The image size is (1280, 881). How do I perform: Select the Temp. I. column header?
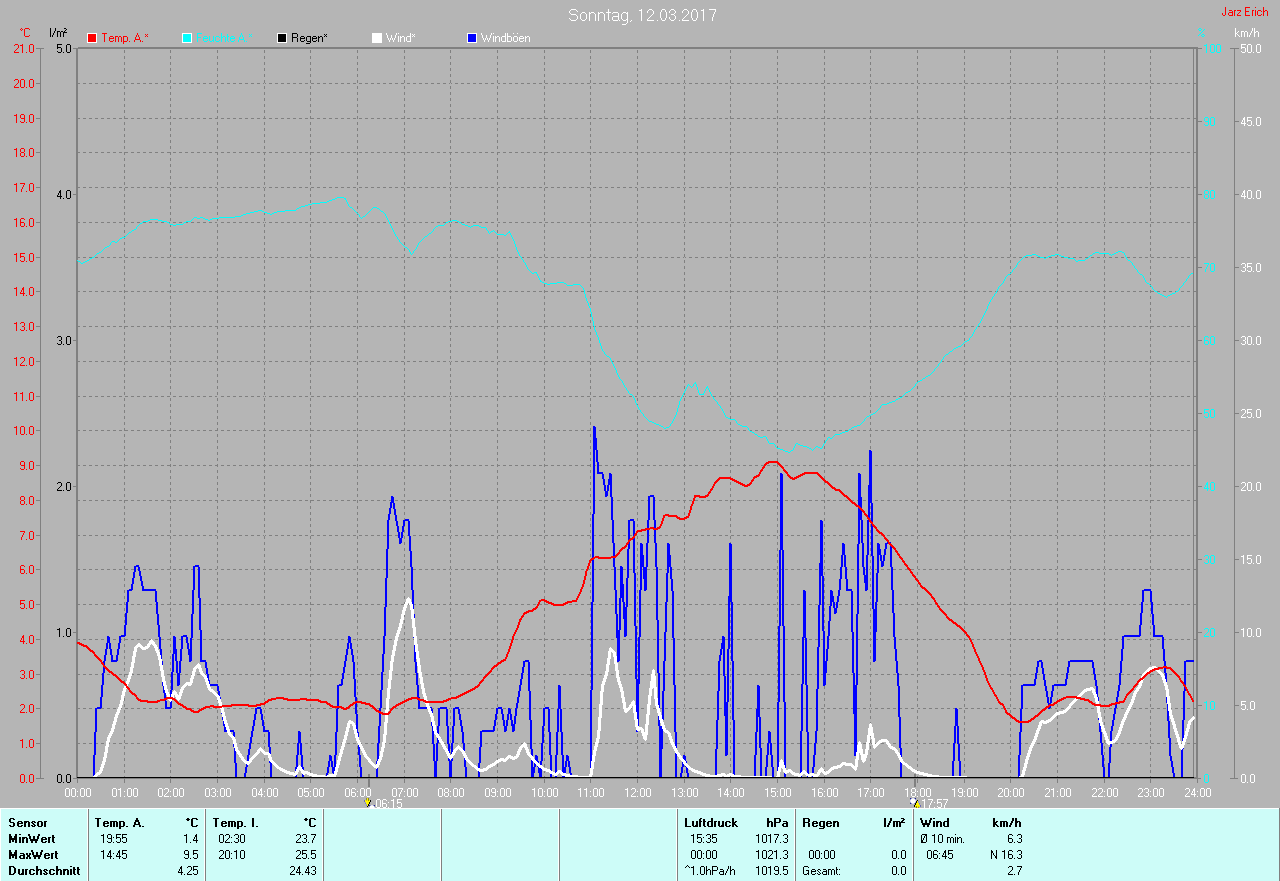pyautogui.click(x=236, y=823)
